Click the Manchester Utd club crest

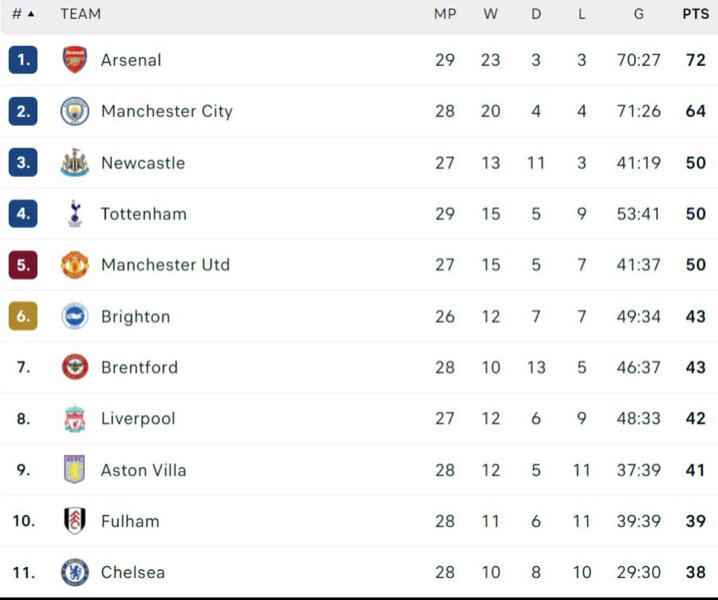[75, 265]
